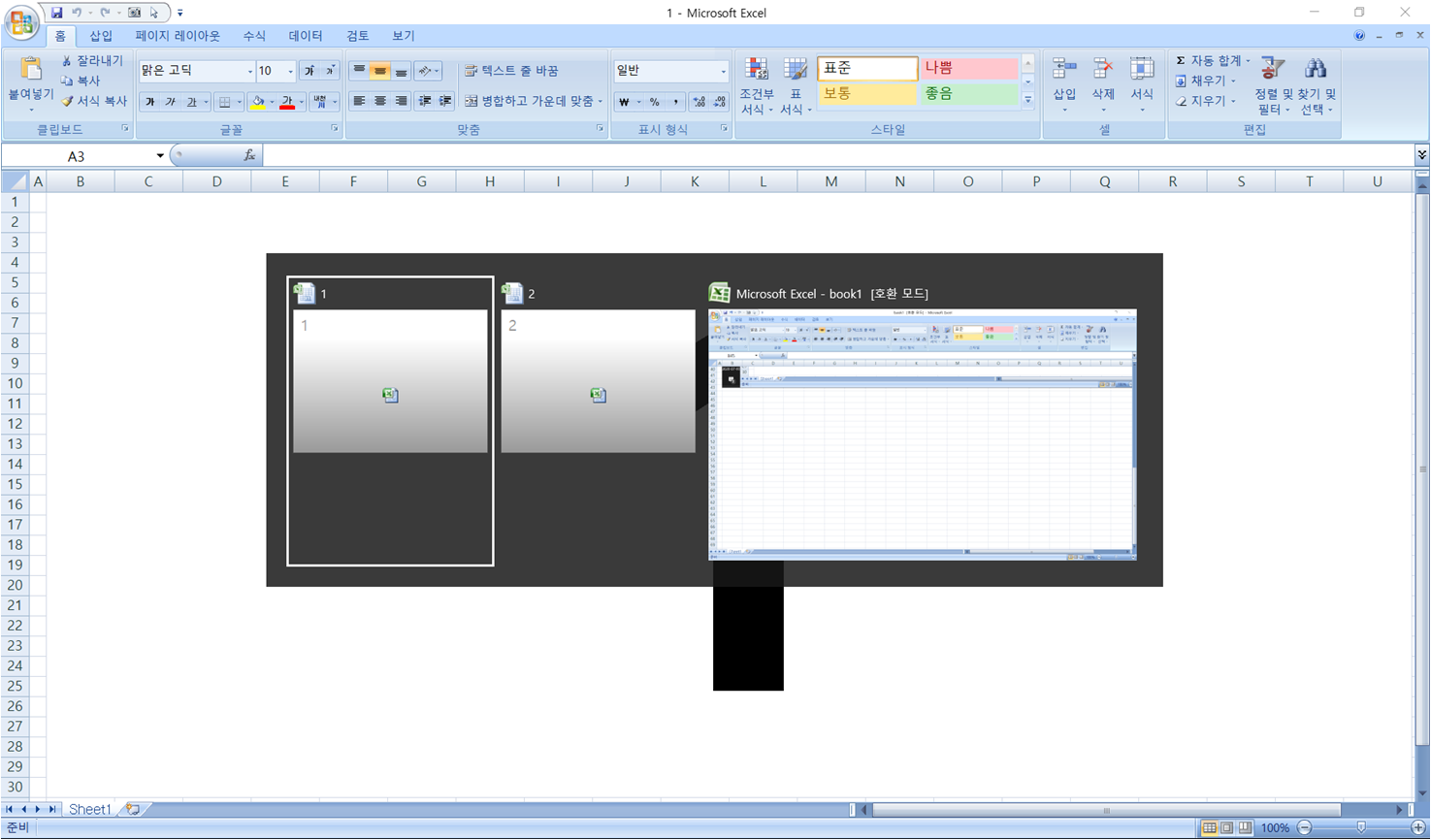The image size is (1431, 840).
Task: Open 표 서식 table format gallery
Action: tap(796, 85)
